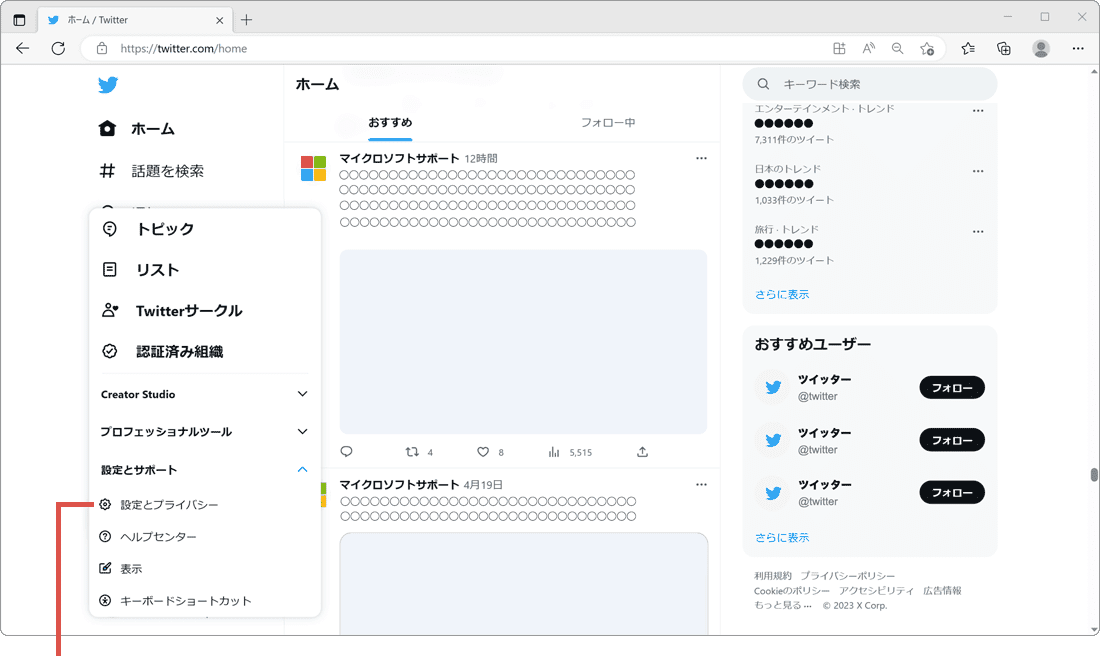This screenshot has height=656, width=1100.
Task: Click the retweet icon showing 4 retweets
Action: (x=411, y=452)
